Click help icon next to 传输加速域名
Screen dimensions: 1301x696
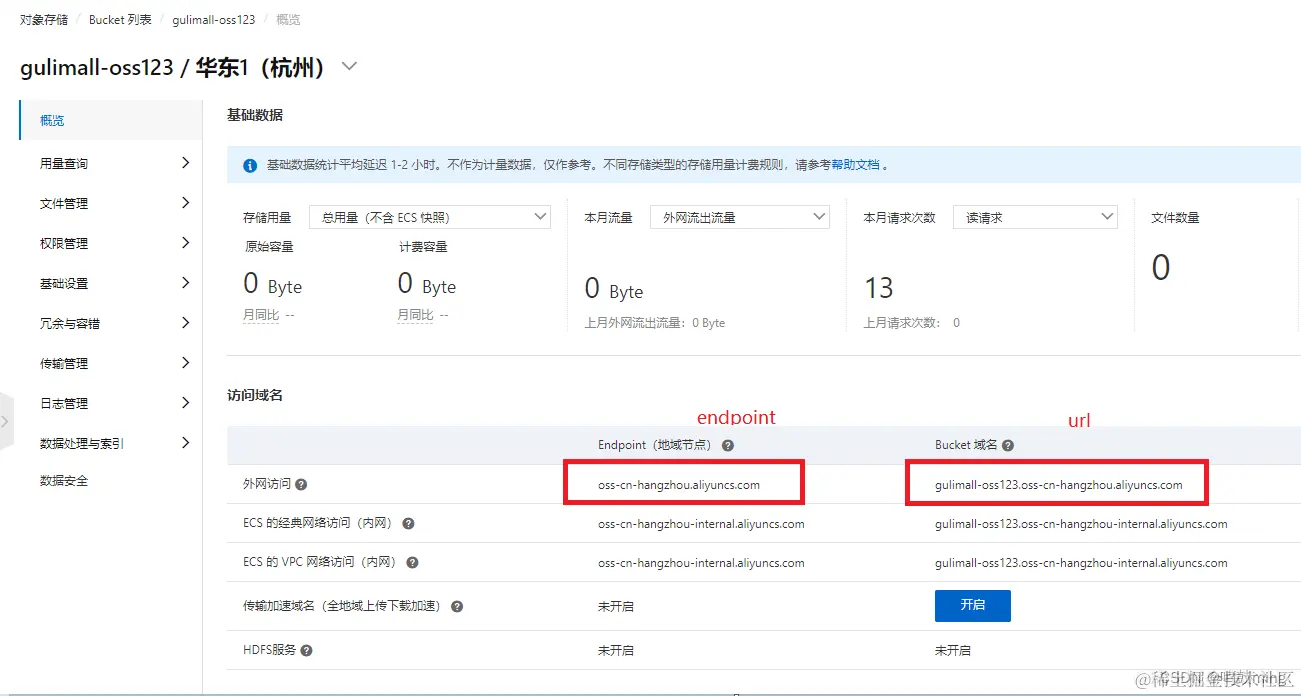457,606
